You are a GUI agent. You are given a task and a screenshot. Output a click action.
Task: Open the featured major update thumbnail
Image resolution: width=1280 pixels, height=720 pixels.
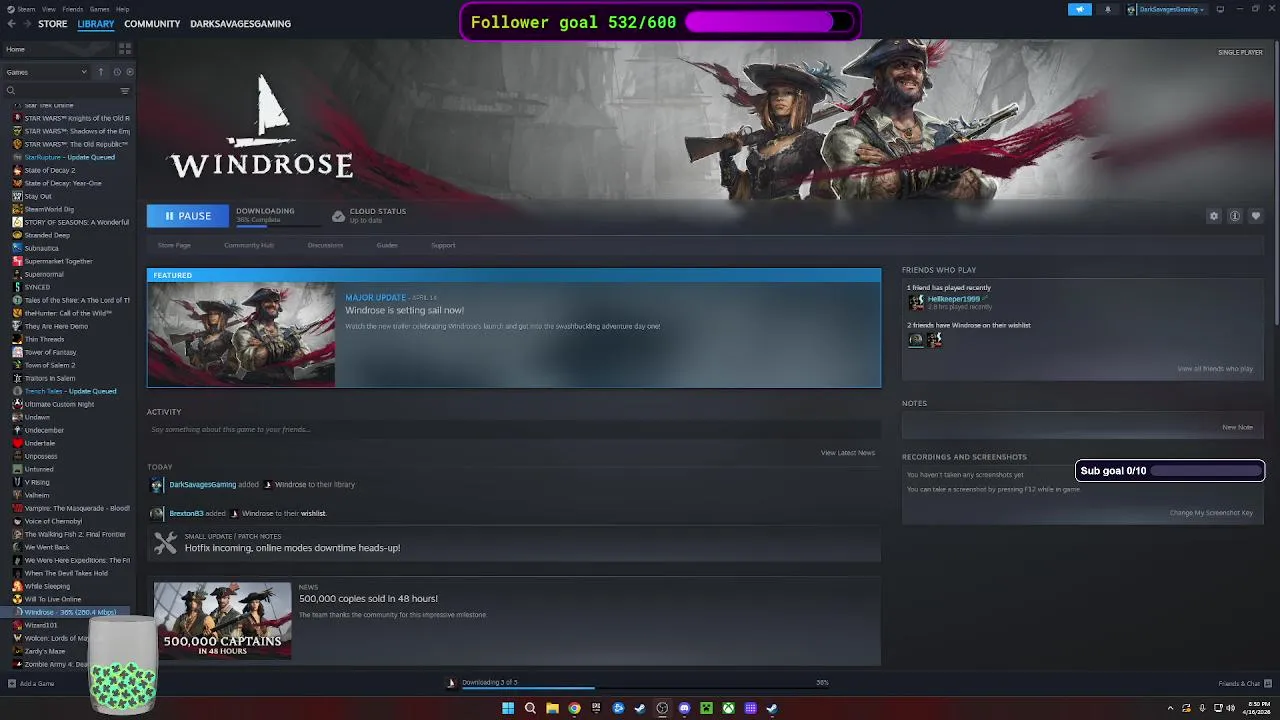pyautogui.click(x=241, y=334)
